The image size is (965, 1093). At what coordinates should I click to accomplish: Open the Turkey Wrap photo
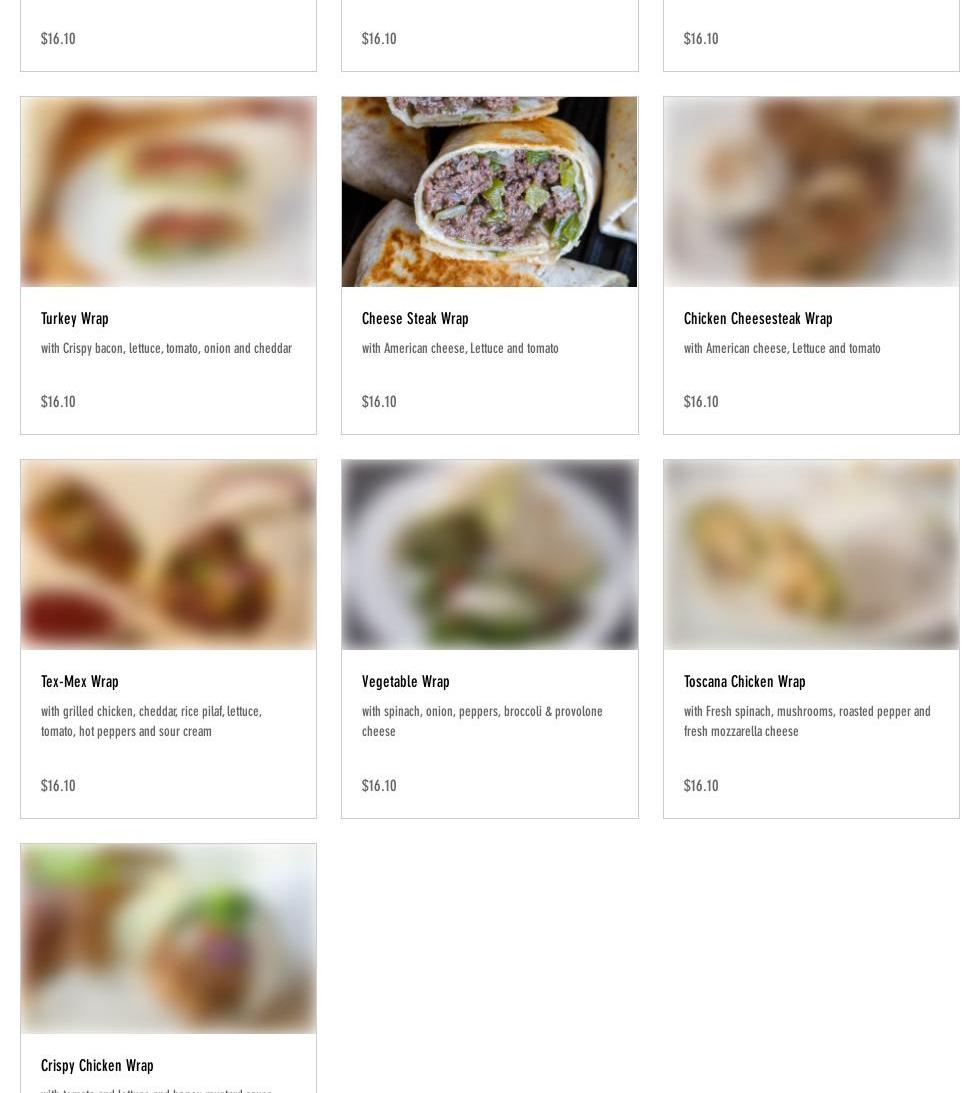pos(168,192)
